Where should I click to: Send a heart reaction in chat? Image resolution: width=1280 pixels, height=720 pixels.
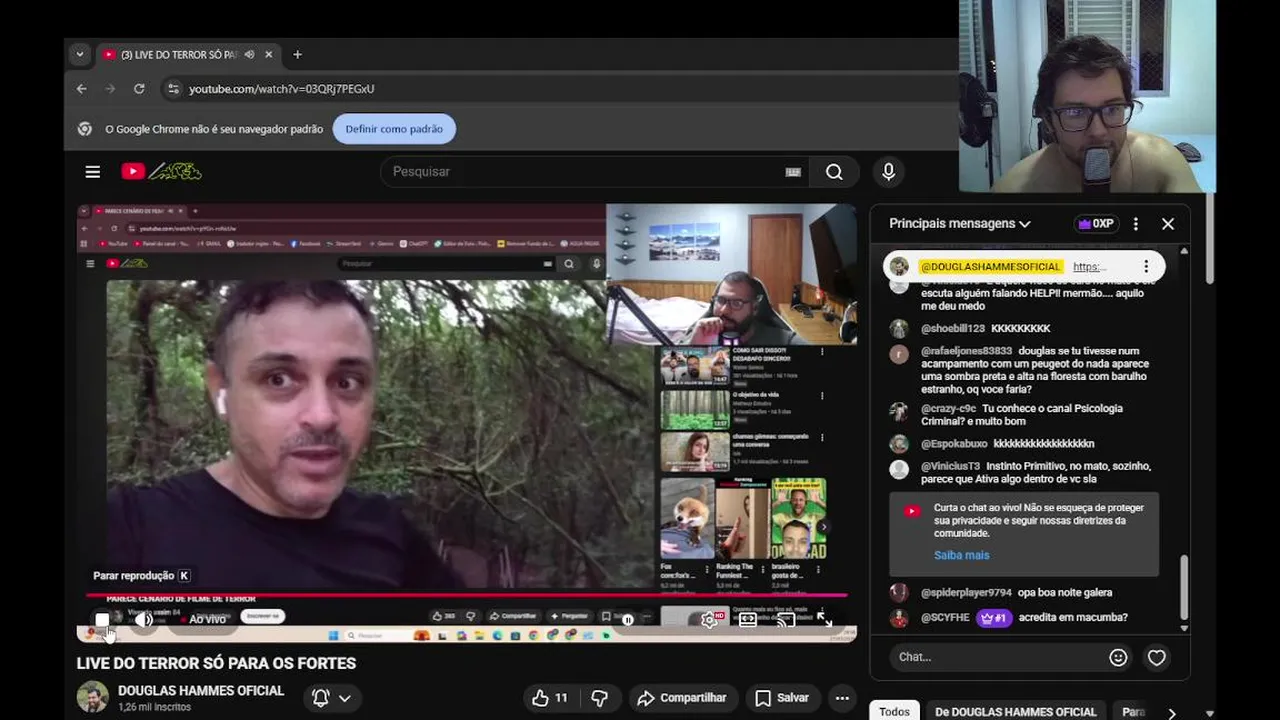(1157, 657)
